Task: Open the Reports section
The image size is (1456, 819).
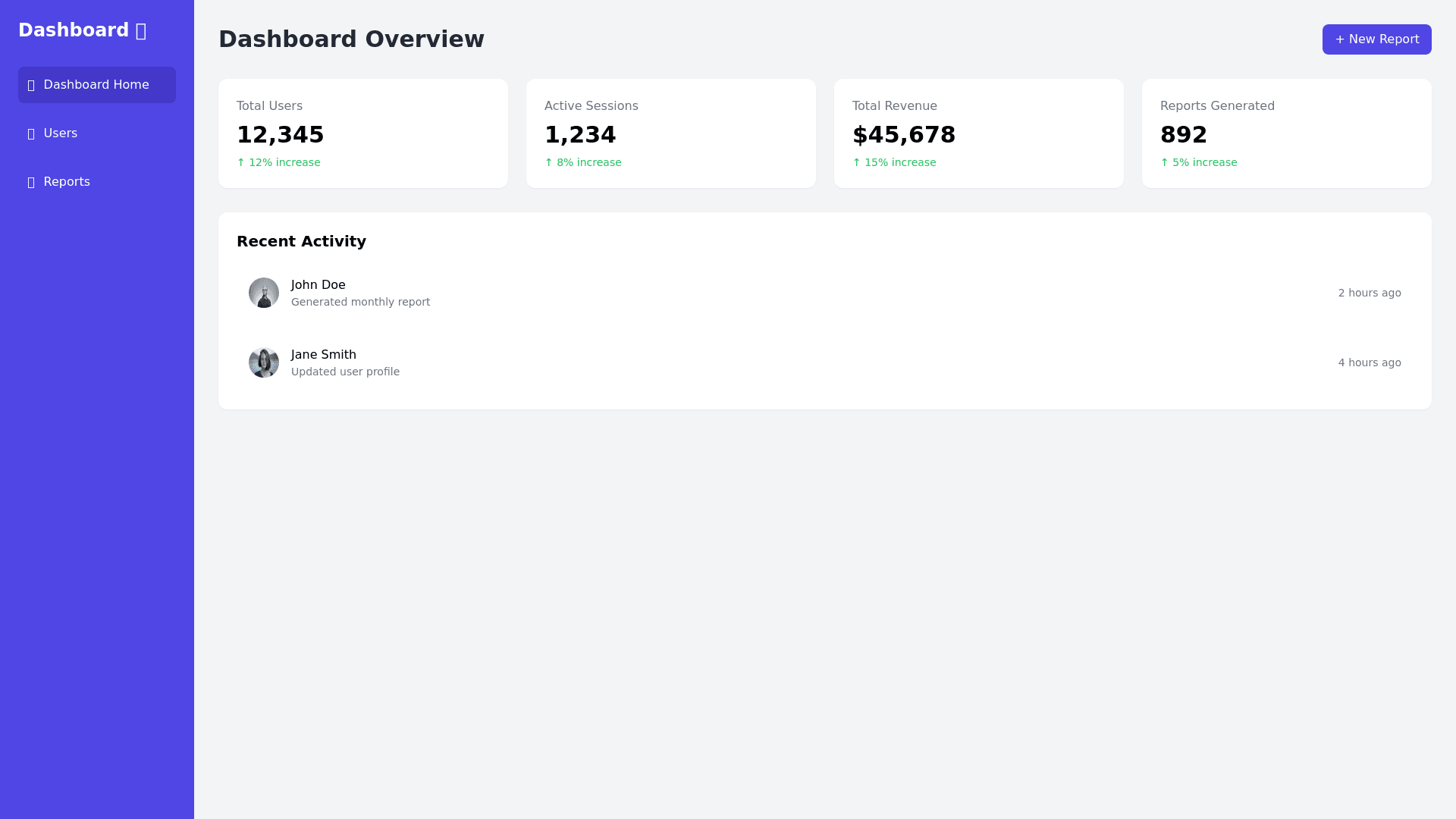Action: point(67,182)
